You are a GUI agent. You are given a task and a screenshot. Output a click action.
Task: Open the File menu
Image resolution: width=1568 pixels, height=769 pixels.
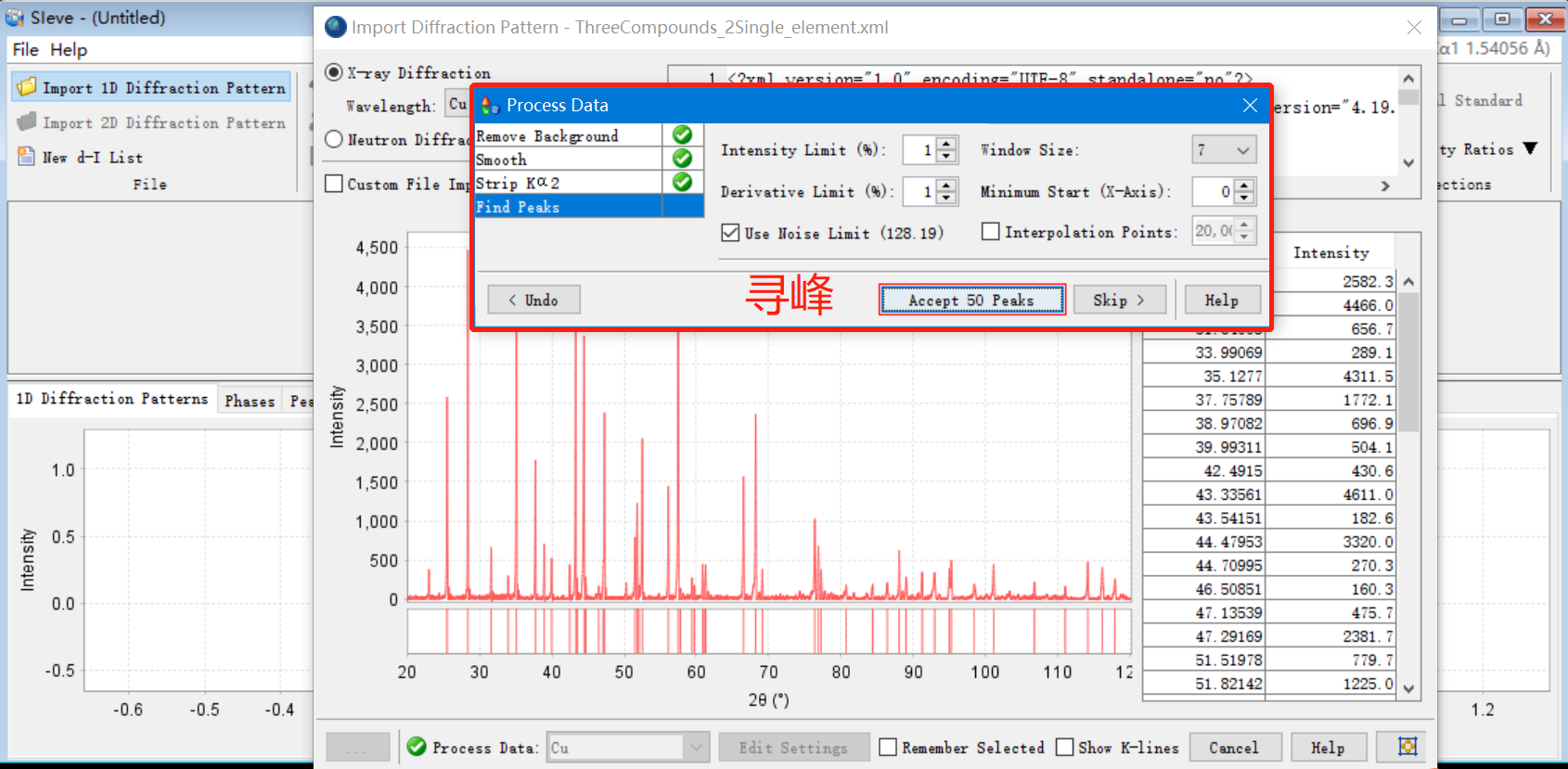tap(25, 50)
